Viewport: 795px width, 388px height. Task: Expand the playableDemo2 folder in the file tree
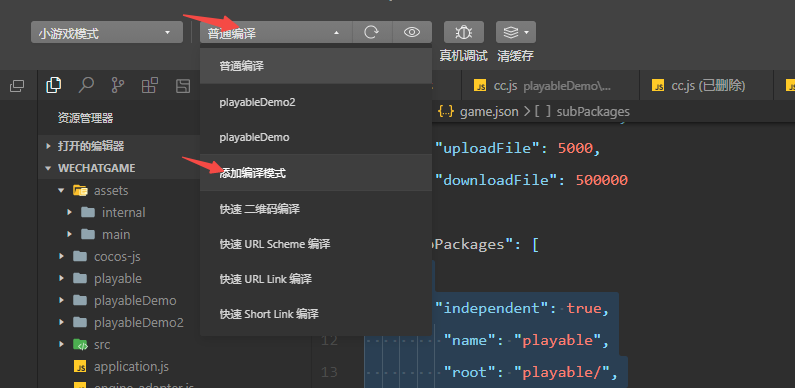click(x=61, y=323)
